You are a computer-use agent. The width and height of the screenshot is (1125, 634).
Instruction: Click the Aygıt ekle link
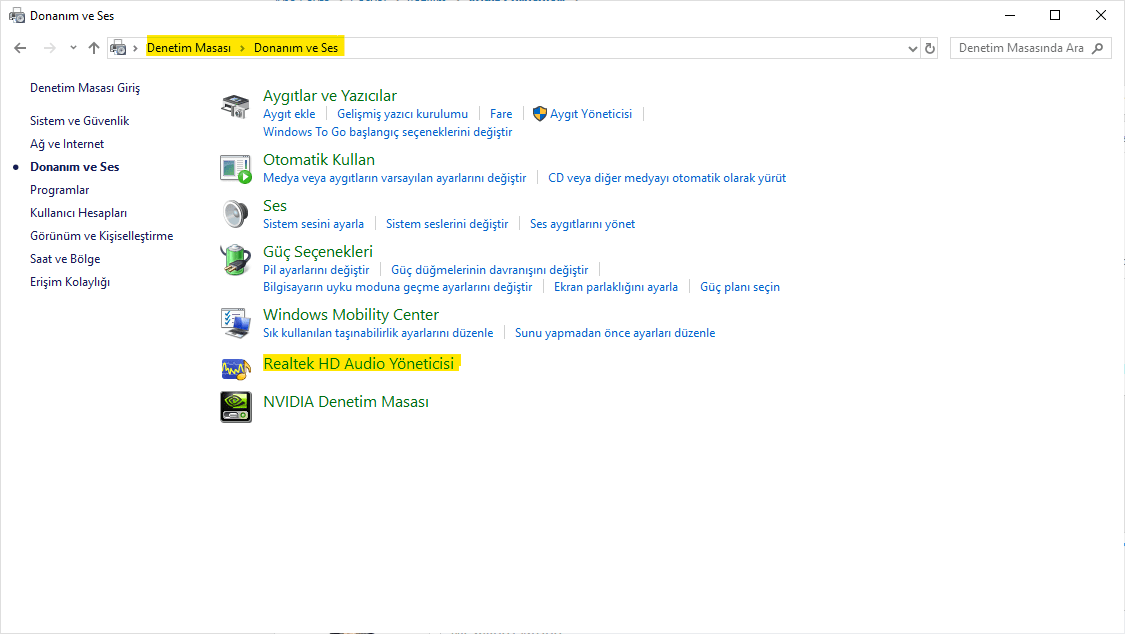[289, 114]
